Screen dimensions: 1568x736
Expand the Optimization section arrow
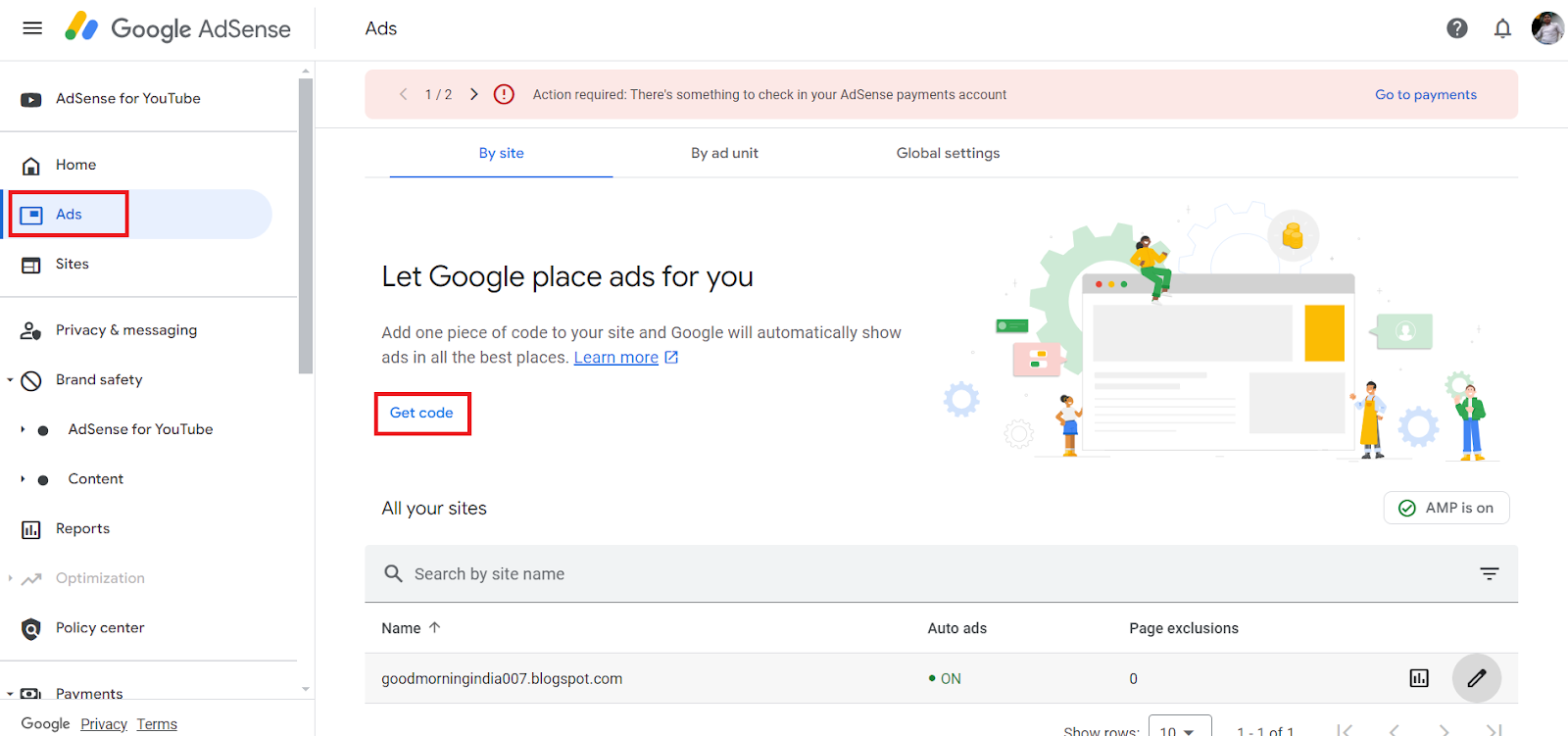[10, 578]
